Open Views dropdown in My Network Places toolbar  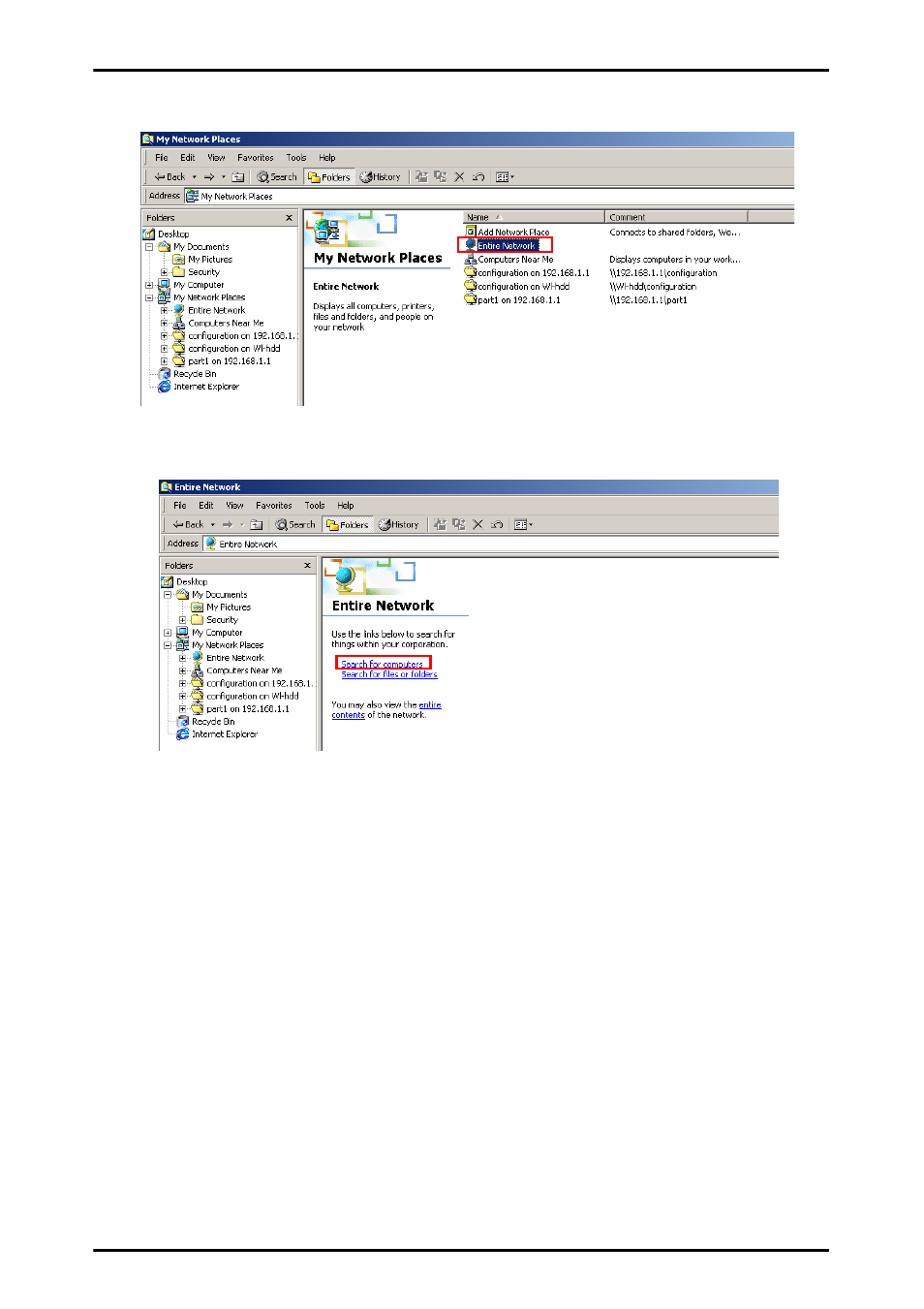(x=505, y=177)
